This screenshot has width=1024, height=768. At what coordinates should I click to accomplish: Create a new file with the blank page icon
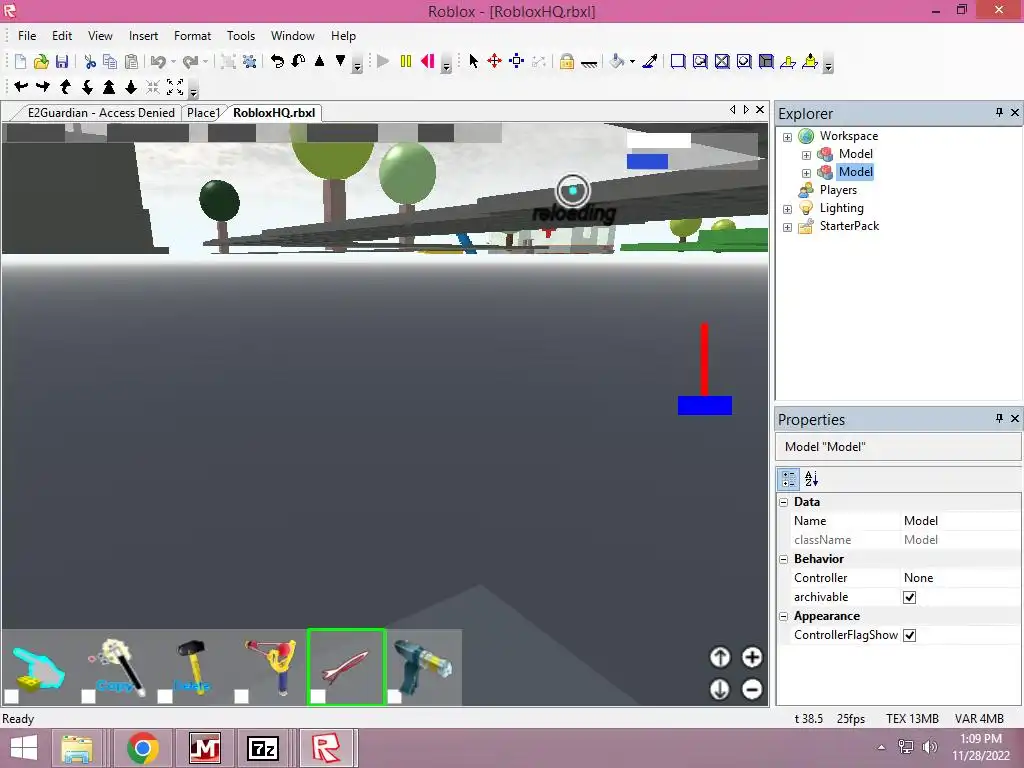coord(20,61)
